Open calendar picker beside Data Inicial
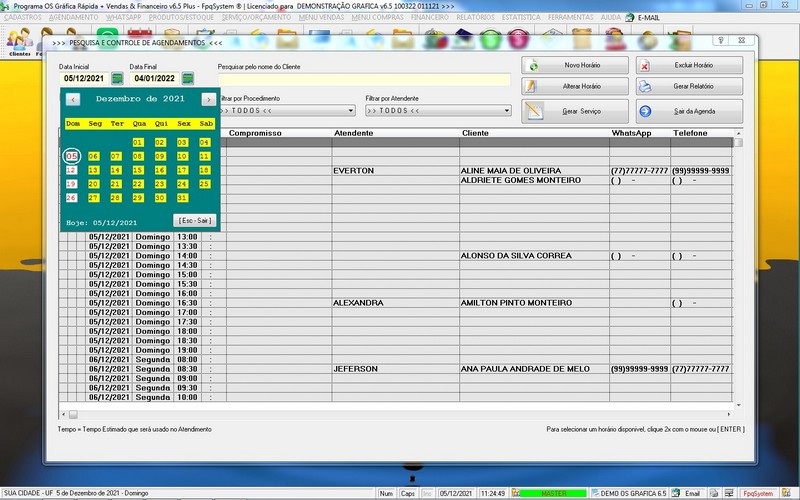800x500 pixels. 117,79
